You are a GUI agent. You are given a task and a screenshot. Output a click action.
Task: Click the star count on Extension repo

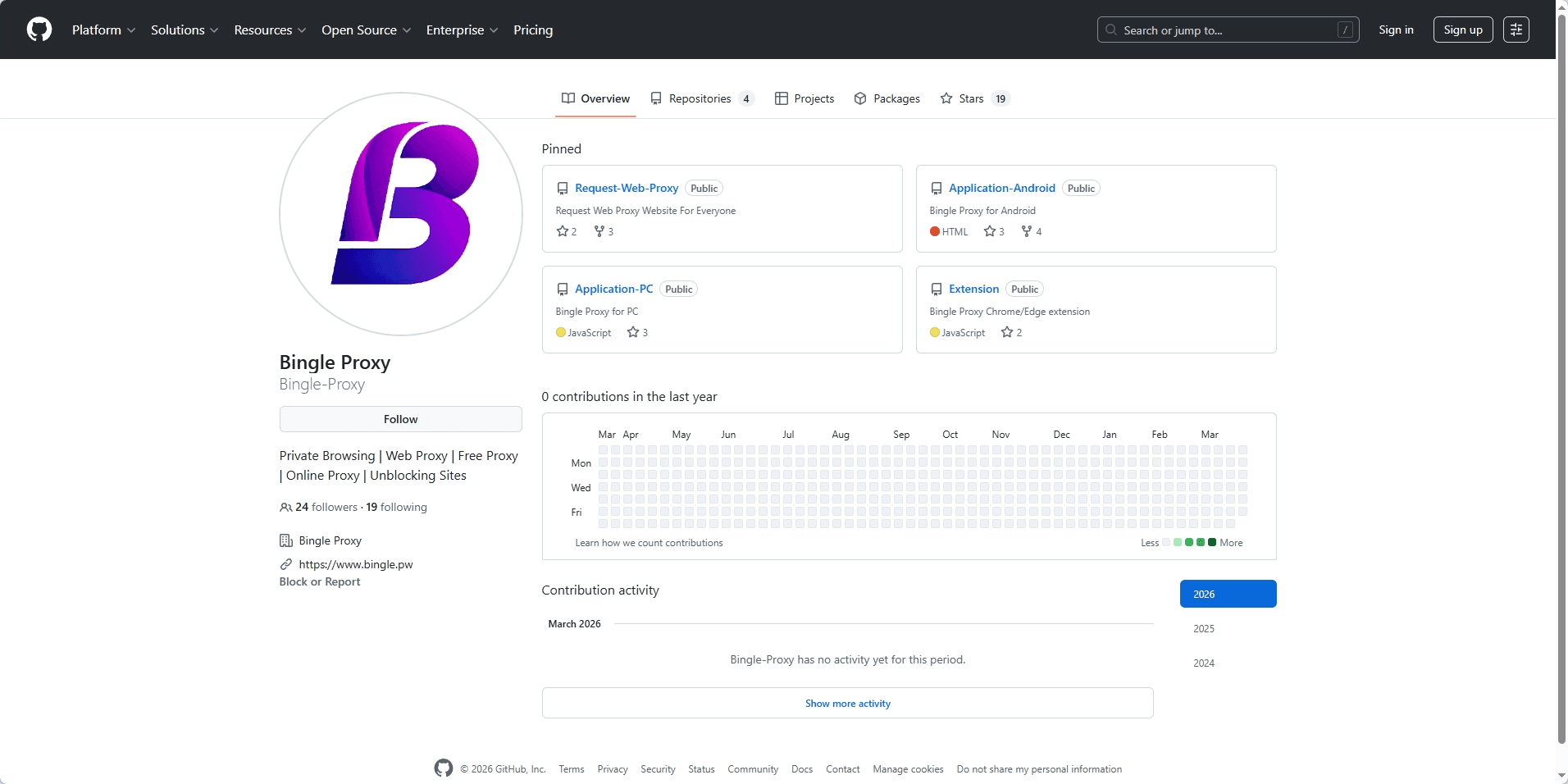[x=1012, y=332]
